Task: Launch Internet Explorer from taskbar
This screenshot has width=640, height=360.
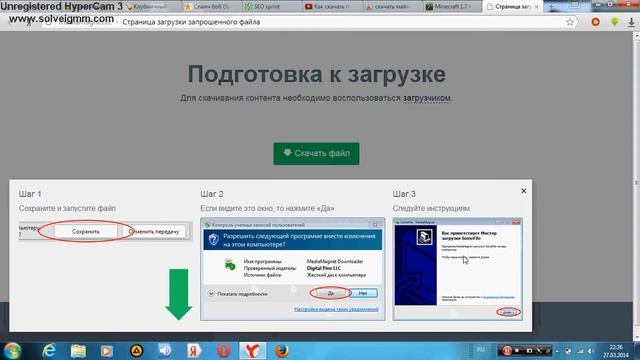Action: [49, 351]
